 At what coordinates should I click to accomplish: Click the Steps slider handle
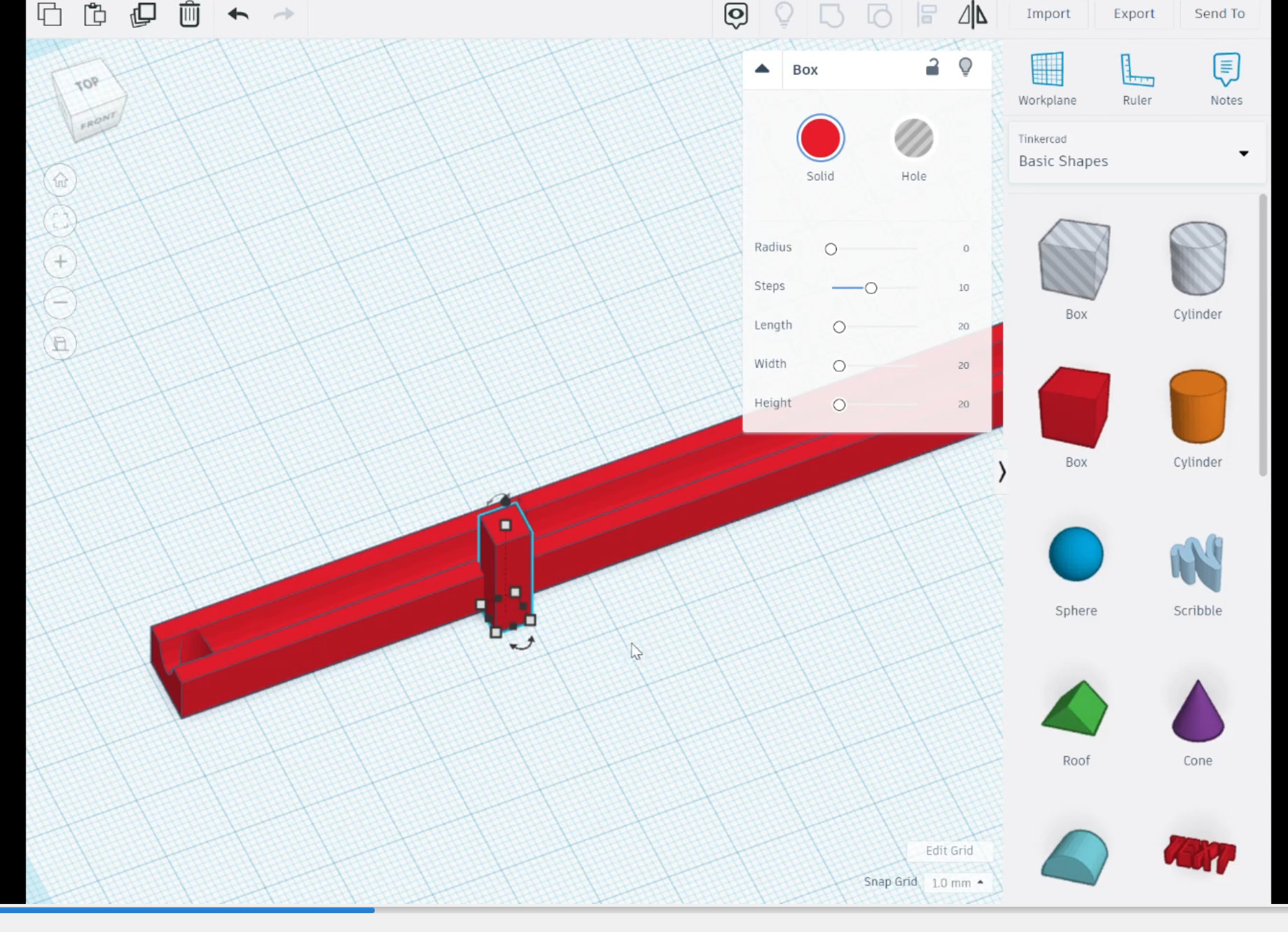point(871,288)
